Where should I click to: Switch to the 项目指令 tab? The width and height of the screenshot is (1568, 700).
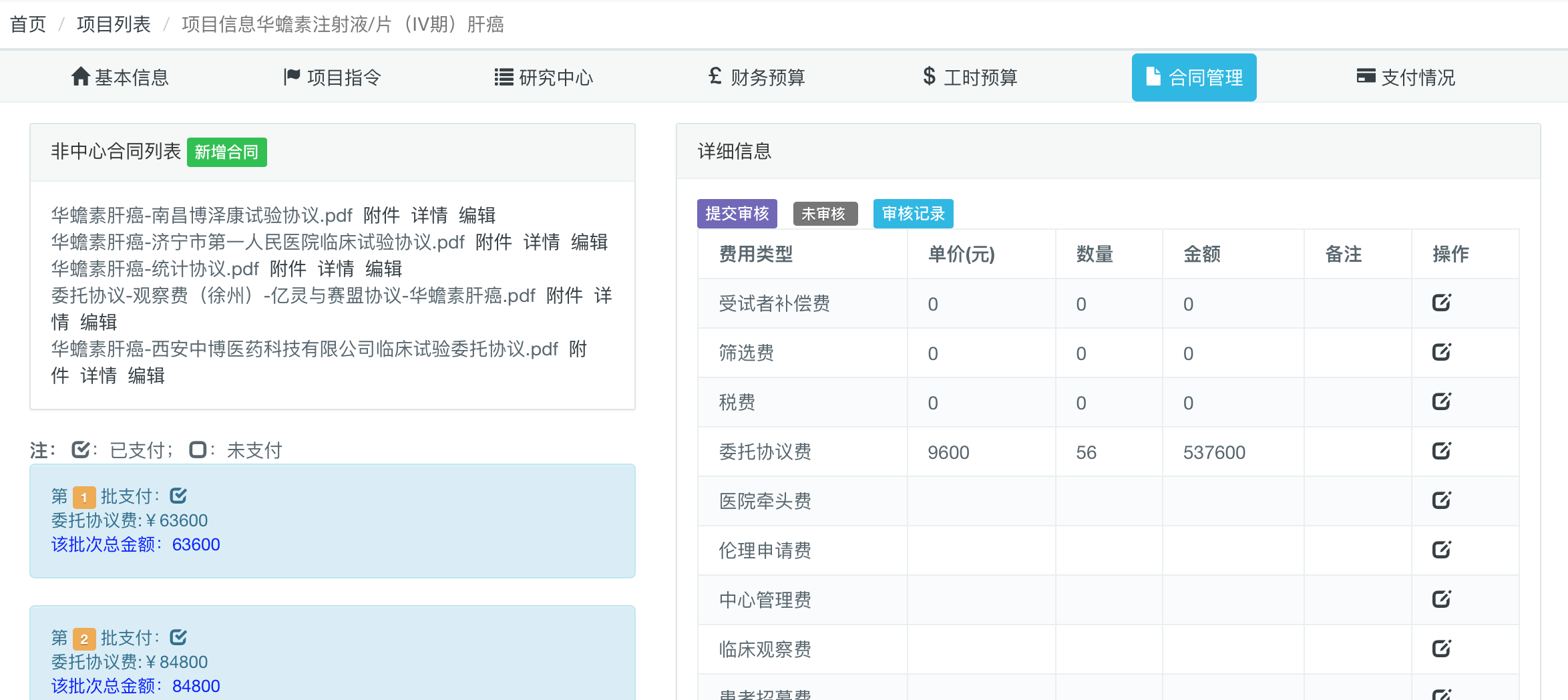(333, 77)
